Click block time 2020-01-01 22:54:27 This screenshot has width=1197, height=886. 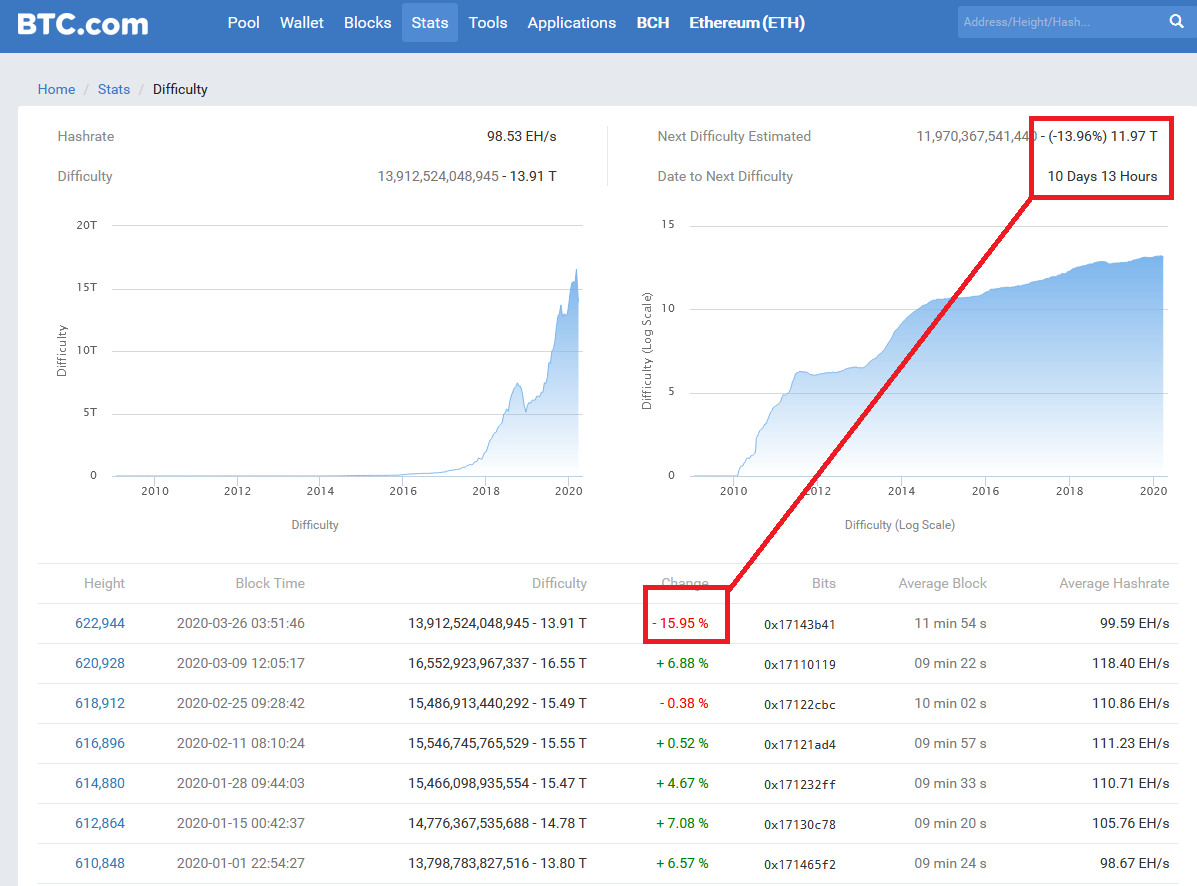click(x=240, y=863)
